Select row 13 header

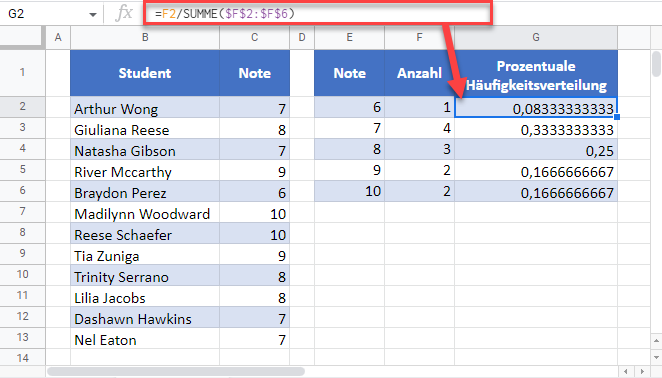(22, 337)
